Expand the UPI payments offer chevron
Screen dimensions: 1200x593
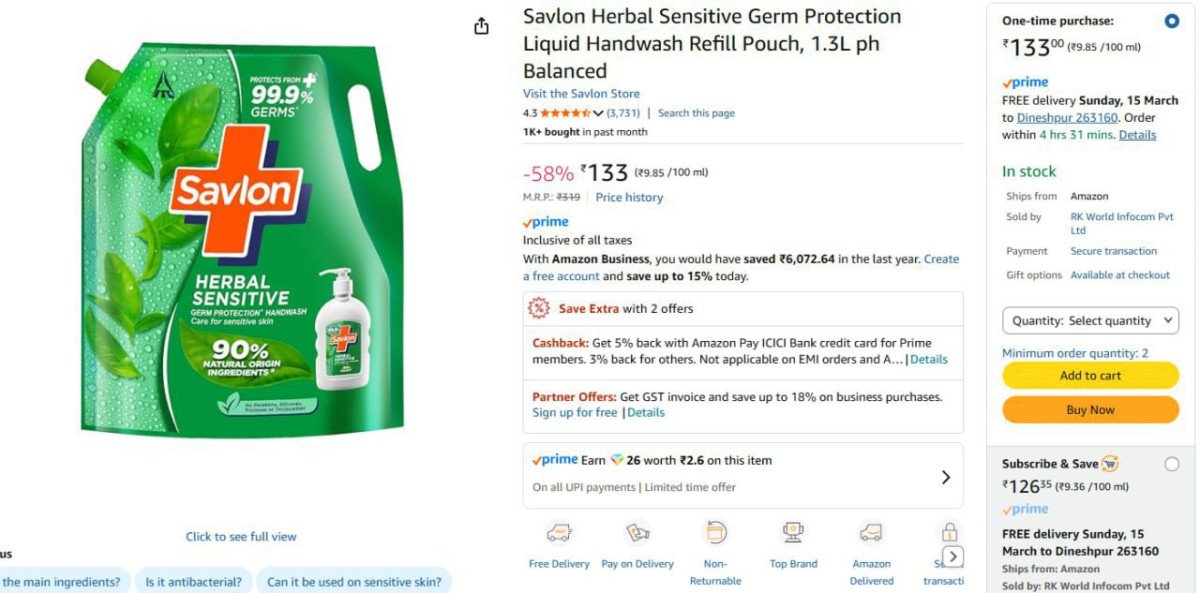coord(945,477)
